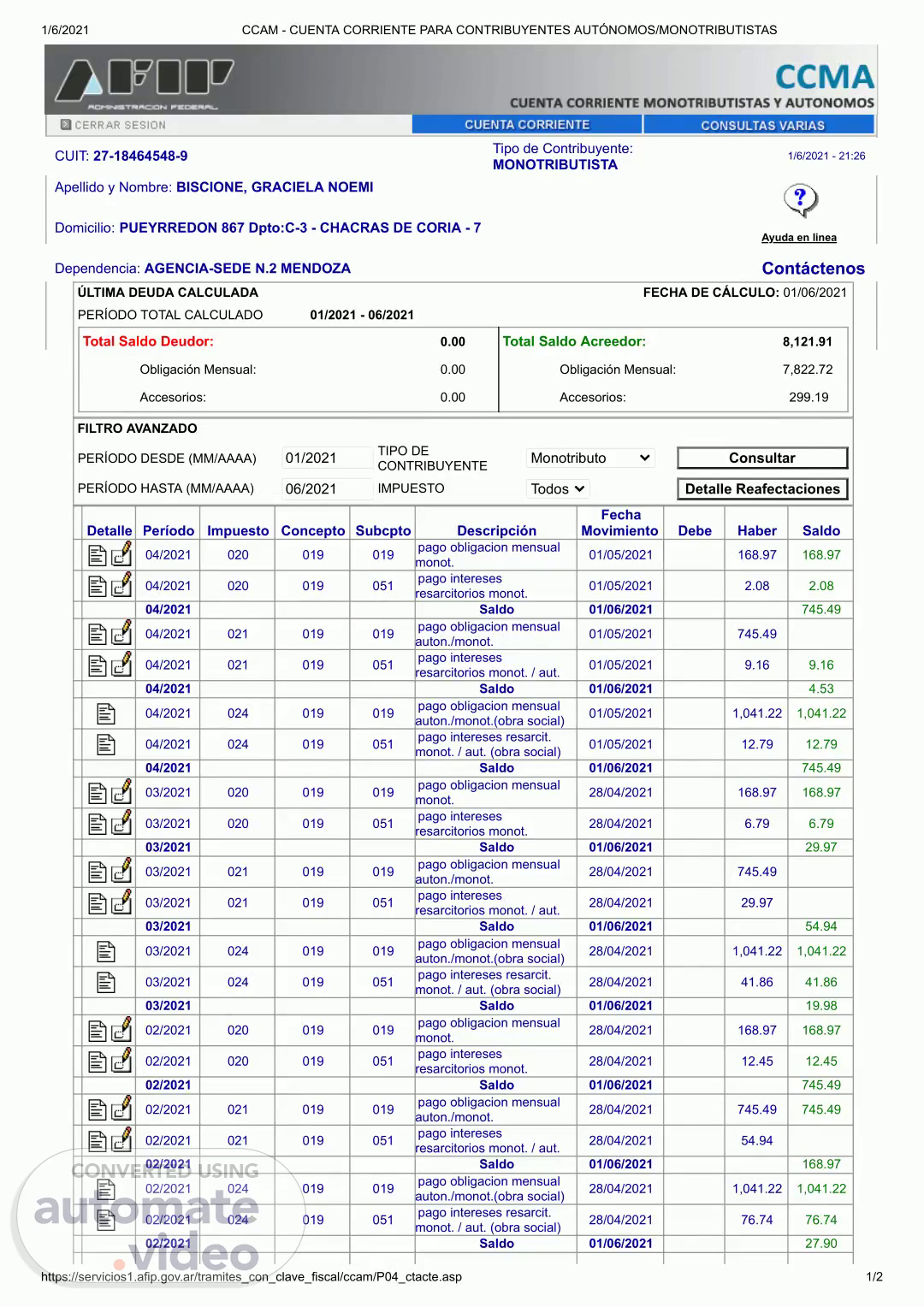The height and width of the screenshot is (1307, 924).
Task: Click edit pencil icon on 04/2021 haber 2.08 row
Action: pos(121,585)
